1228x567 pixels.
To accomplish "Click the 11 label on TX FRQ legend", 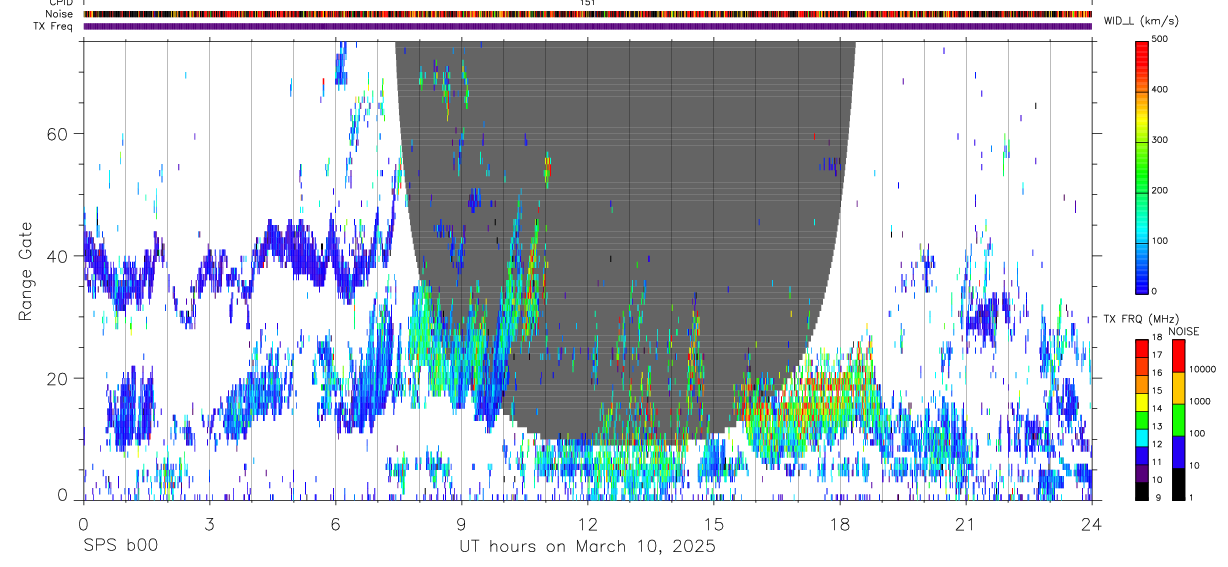I will tap(1157, 462).
